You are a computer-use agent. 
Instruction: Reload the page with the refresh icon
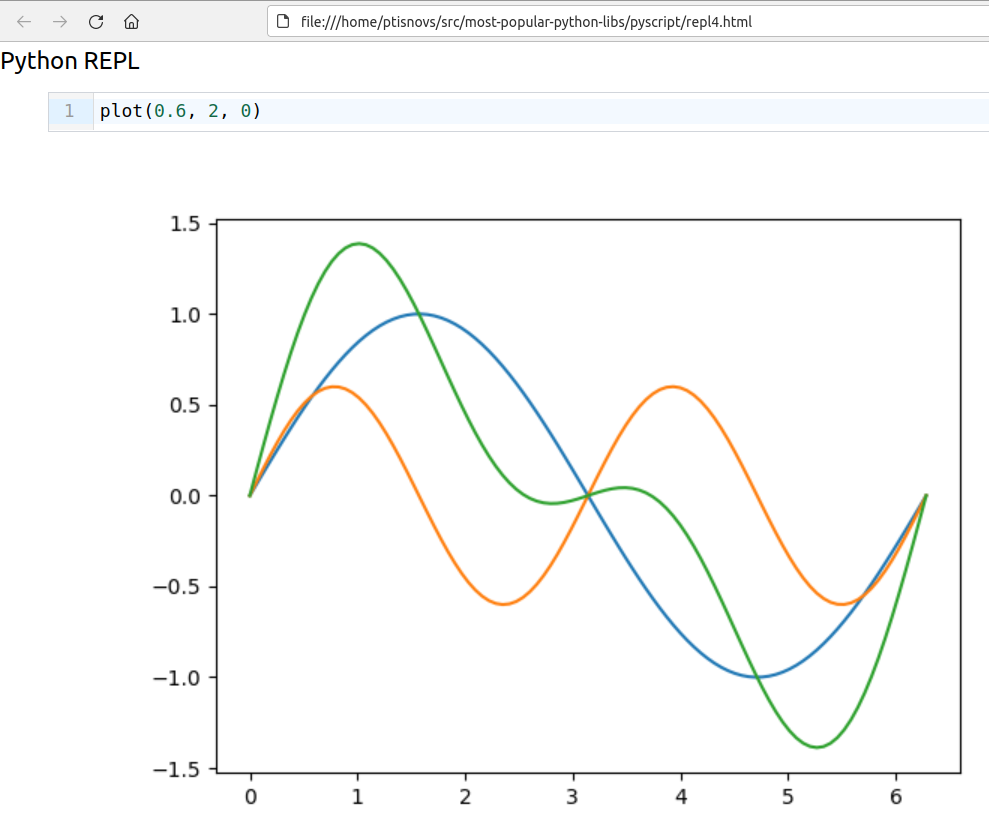point(96,22)
